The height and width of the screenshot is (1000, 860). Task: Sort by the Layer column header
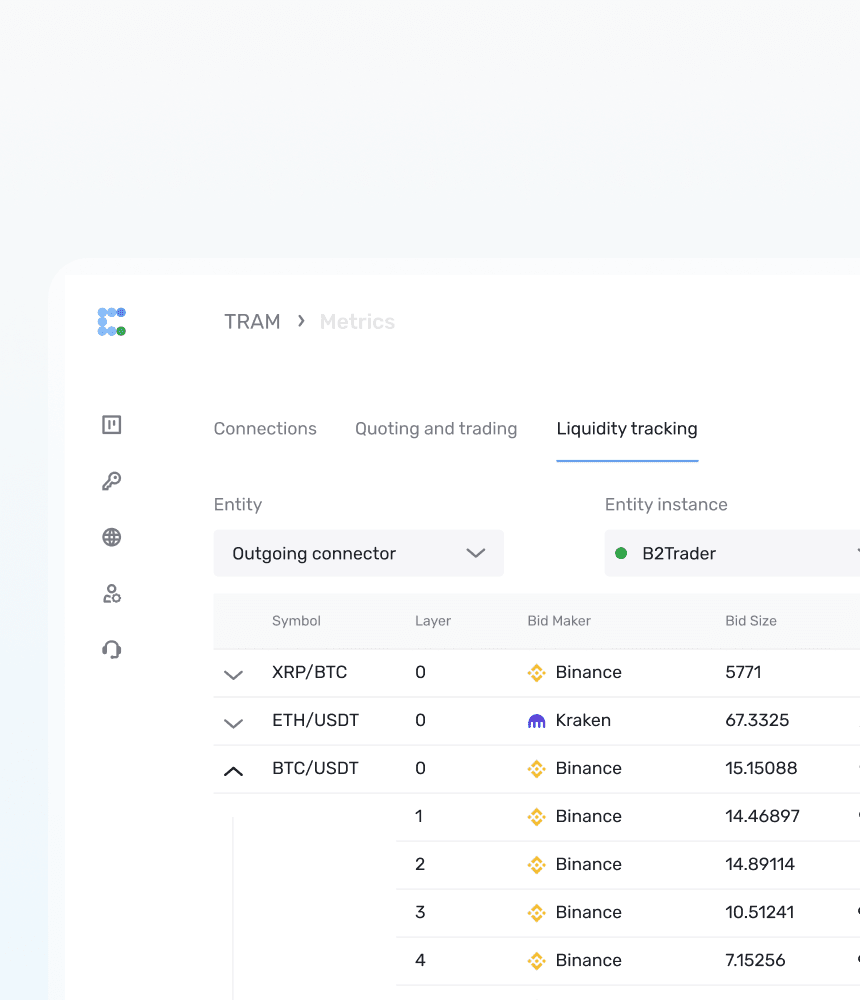(433, 621)
